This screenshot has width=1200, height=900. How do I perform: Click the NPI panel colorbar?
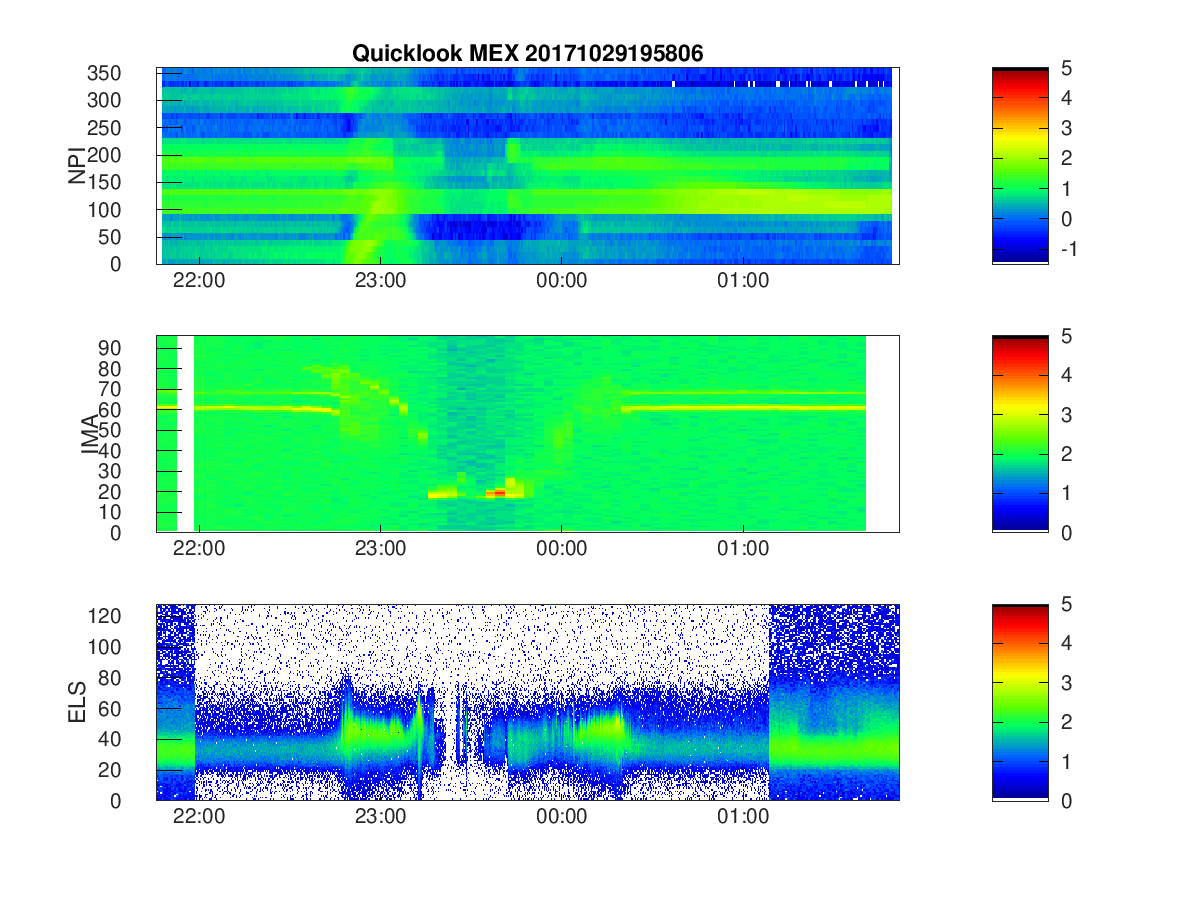1020,166
